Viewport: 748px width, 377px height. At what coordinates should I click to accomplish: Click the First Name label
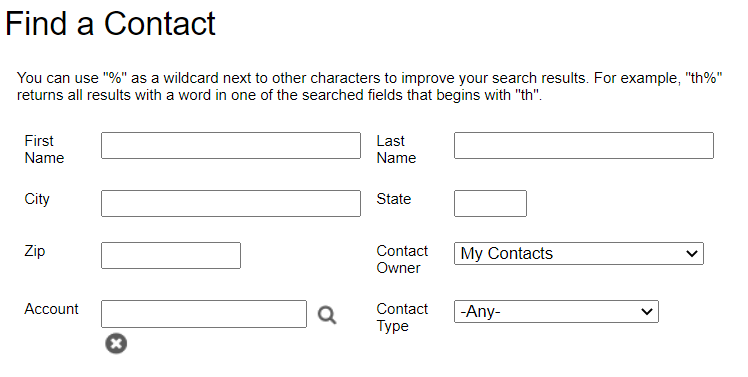tap(44, 149)
